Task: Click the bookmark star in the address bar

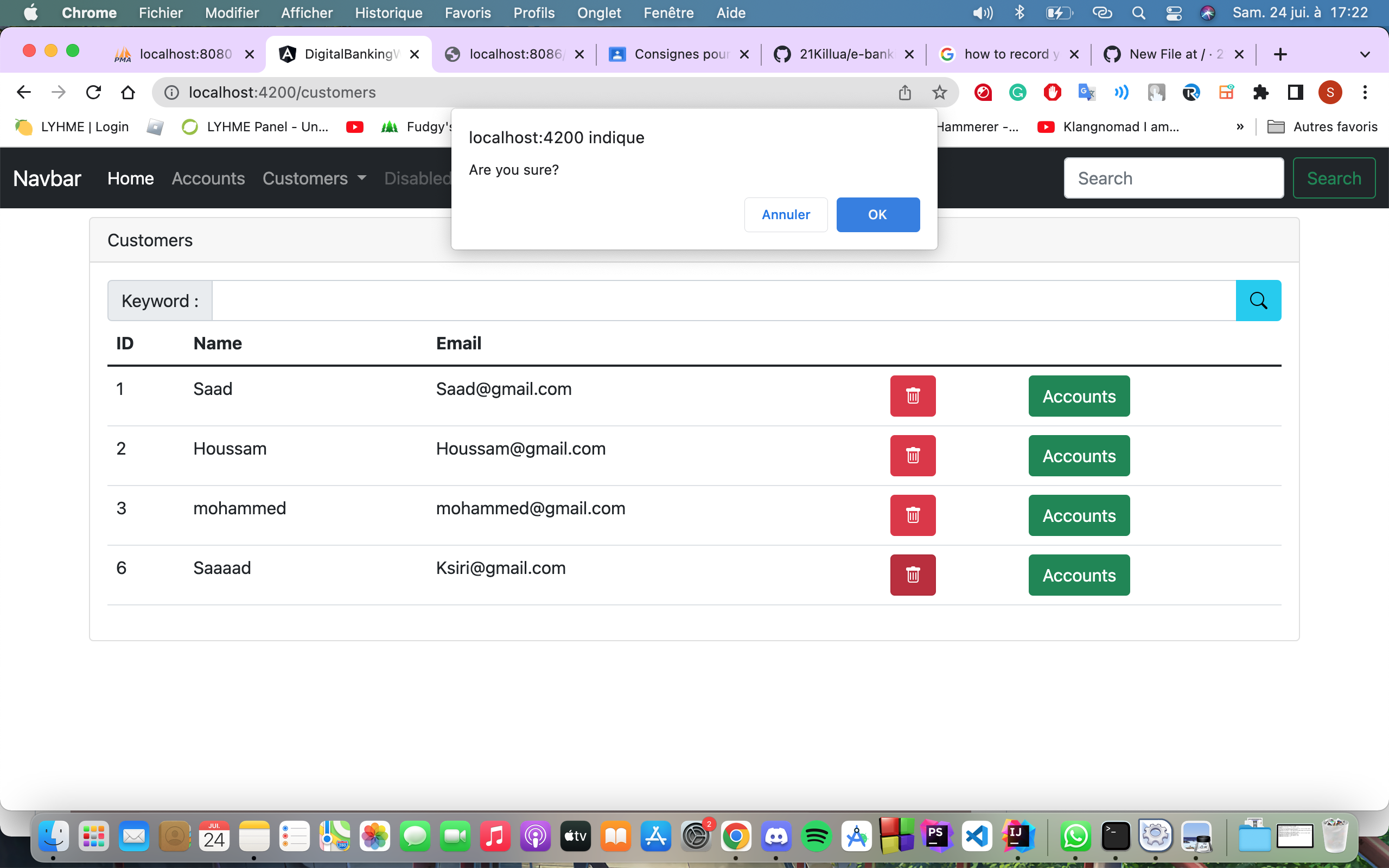Action: [940, 92]
